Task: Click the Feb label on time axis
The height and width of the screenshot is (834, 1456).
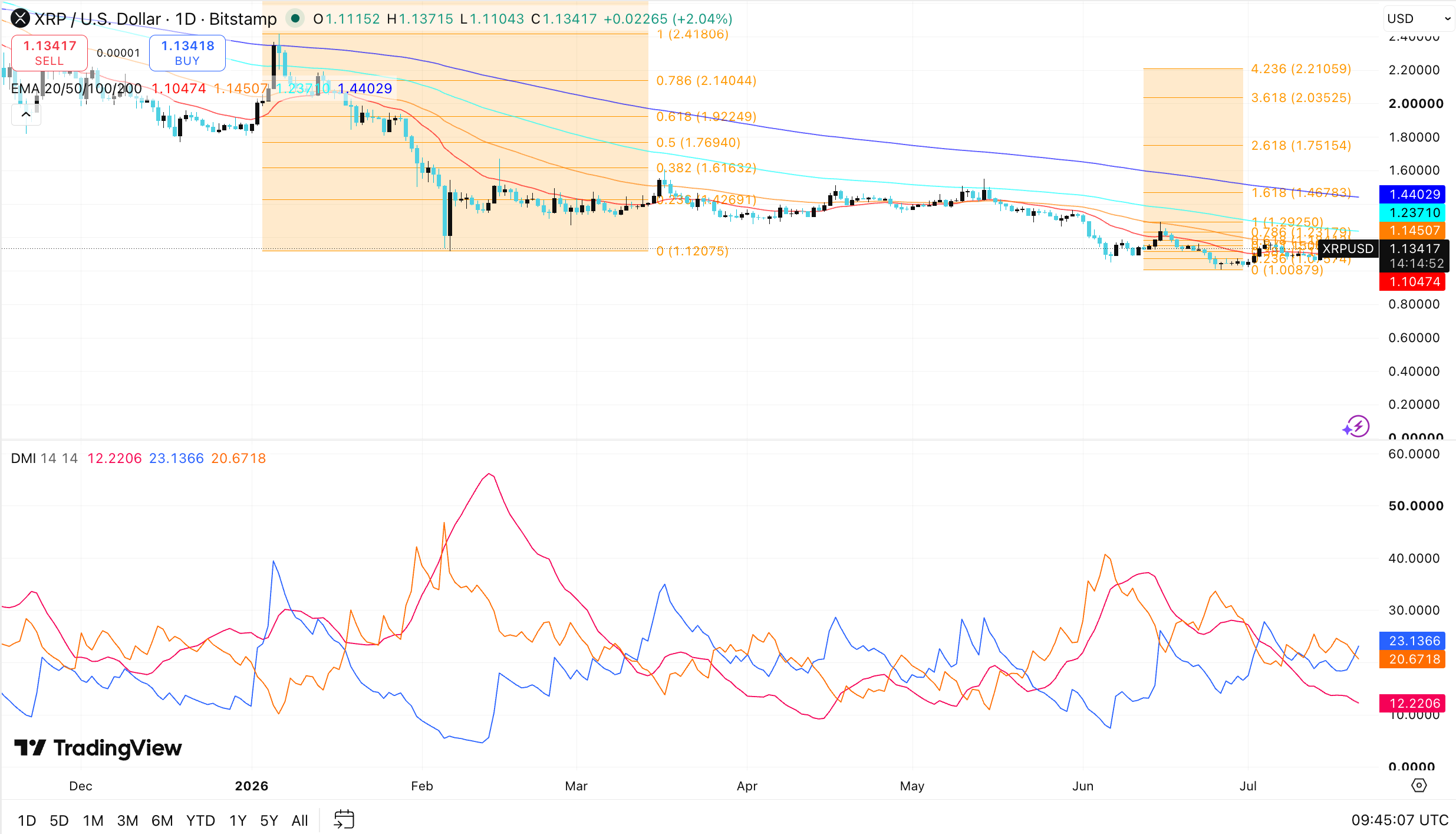Action: [x=422, y=786]
